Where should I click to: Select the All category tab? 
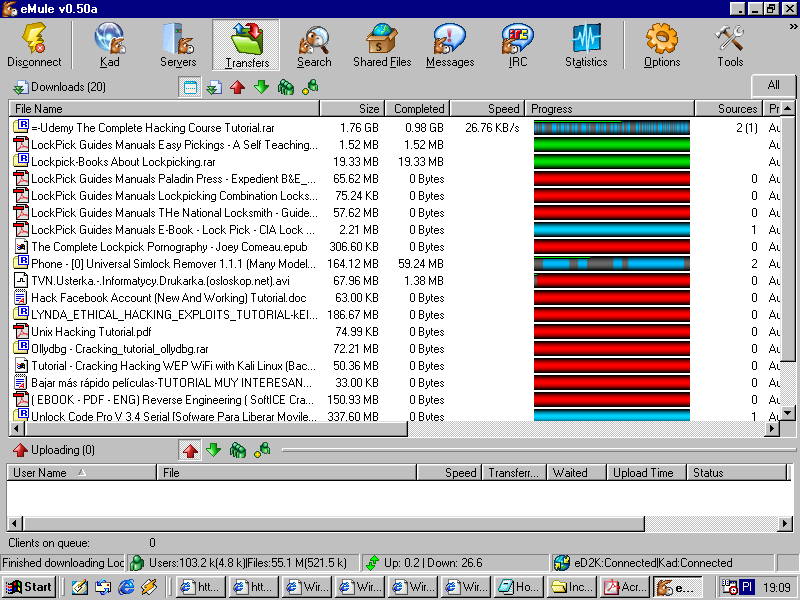[x=773, y=85]
